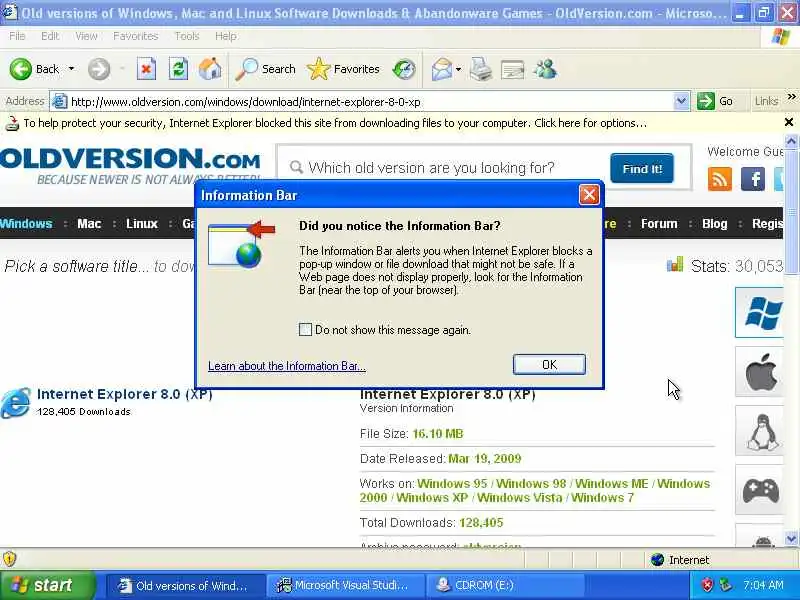Open Search with the magnifier icon
800x600 pixels.
pyautogui.click(x=247, y=69)
